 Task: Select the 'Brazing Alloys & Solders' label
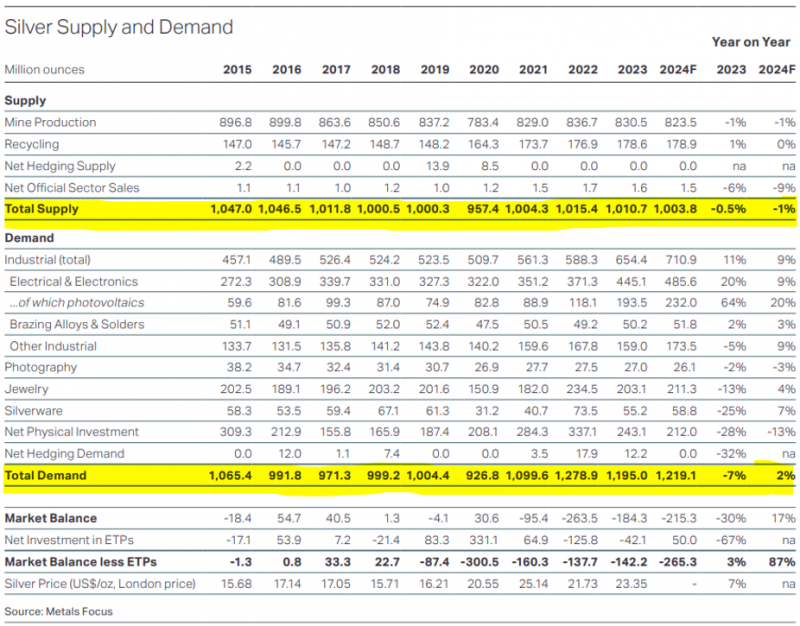click(77, 324)
